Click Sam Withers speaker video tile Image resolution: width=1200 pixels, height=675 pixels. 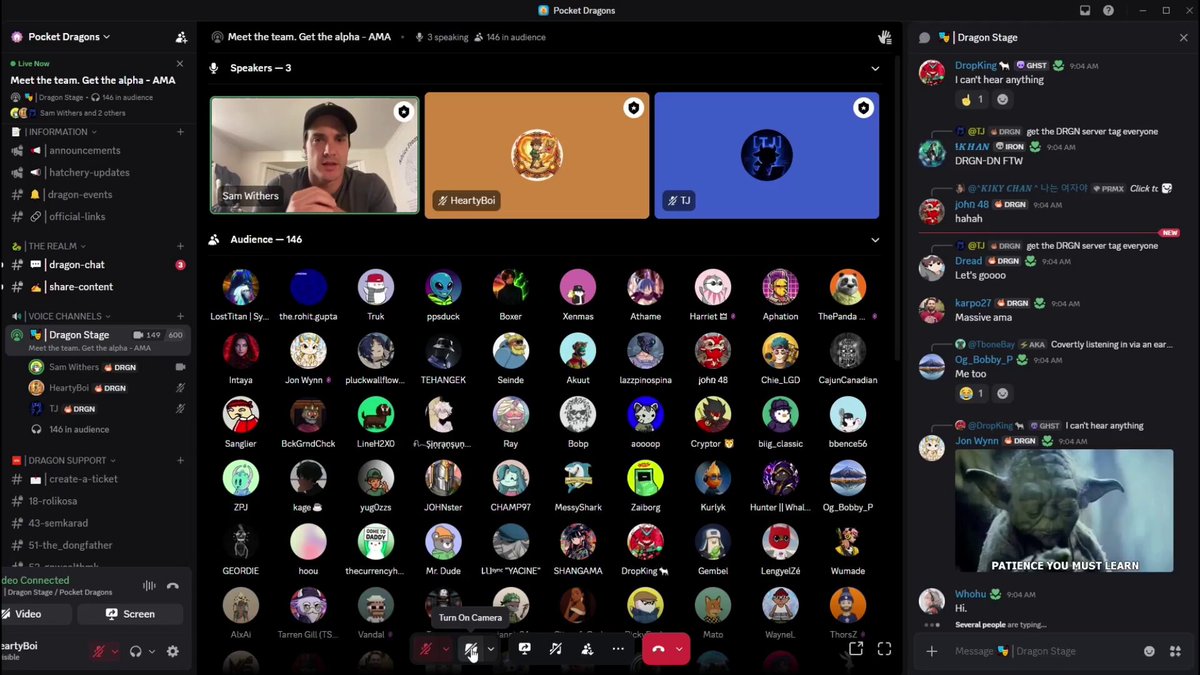pyautogui.click(x=315, y=156)
